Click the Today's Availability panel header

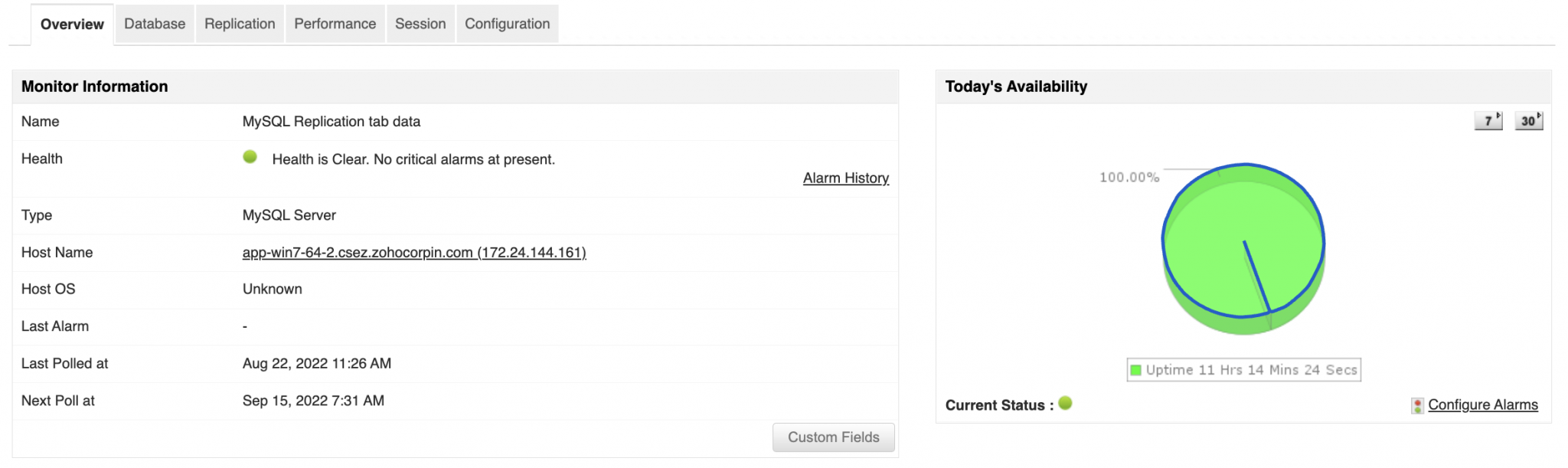(1016, 87)
